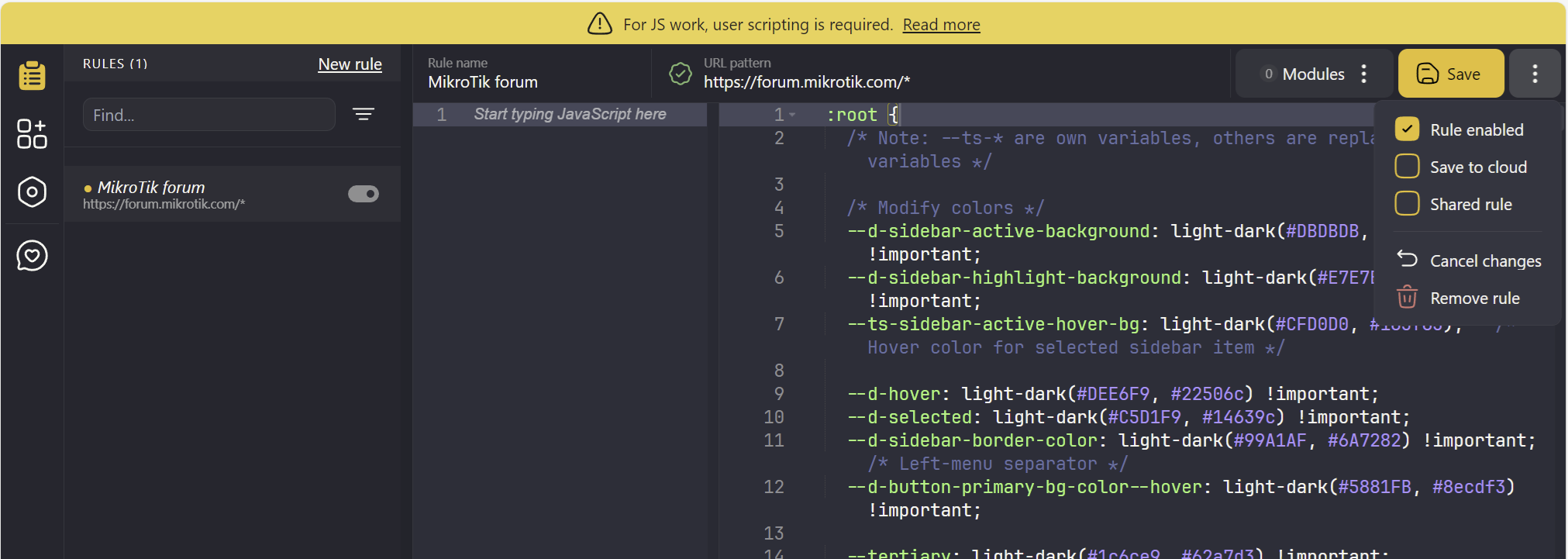Click the 'RULES (1)' panel heading
Viewport: 1568px width, 559px height.
(115, 64)
